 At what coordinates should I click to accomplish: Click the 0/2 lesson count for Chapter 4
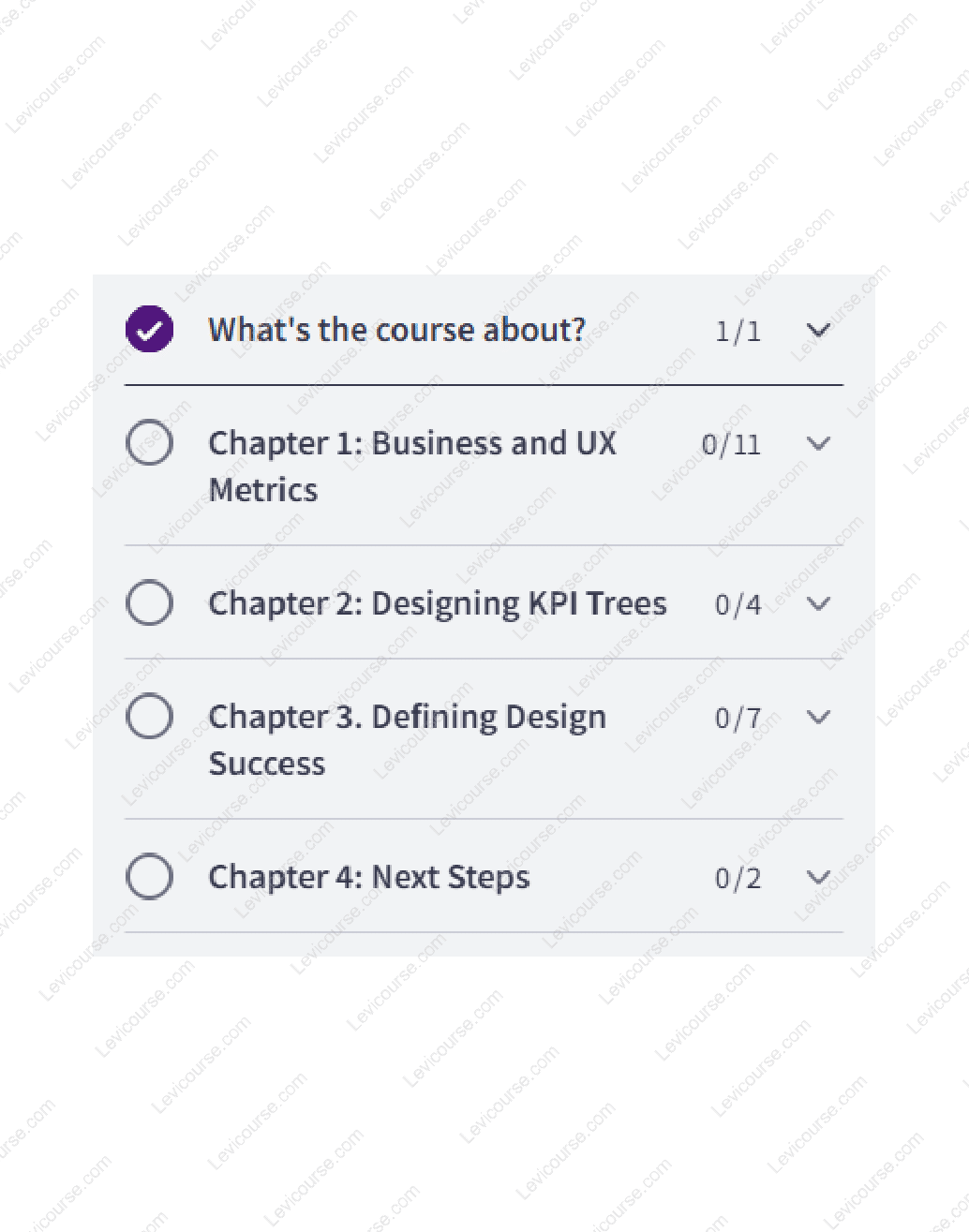738,879
